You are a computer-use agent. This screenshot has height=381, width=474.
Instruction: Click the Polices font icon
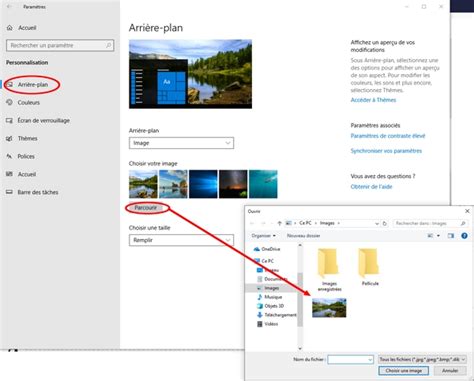point(9,156)
